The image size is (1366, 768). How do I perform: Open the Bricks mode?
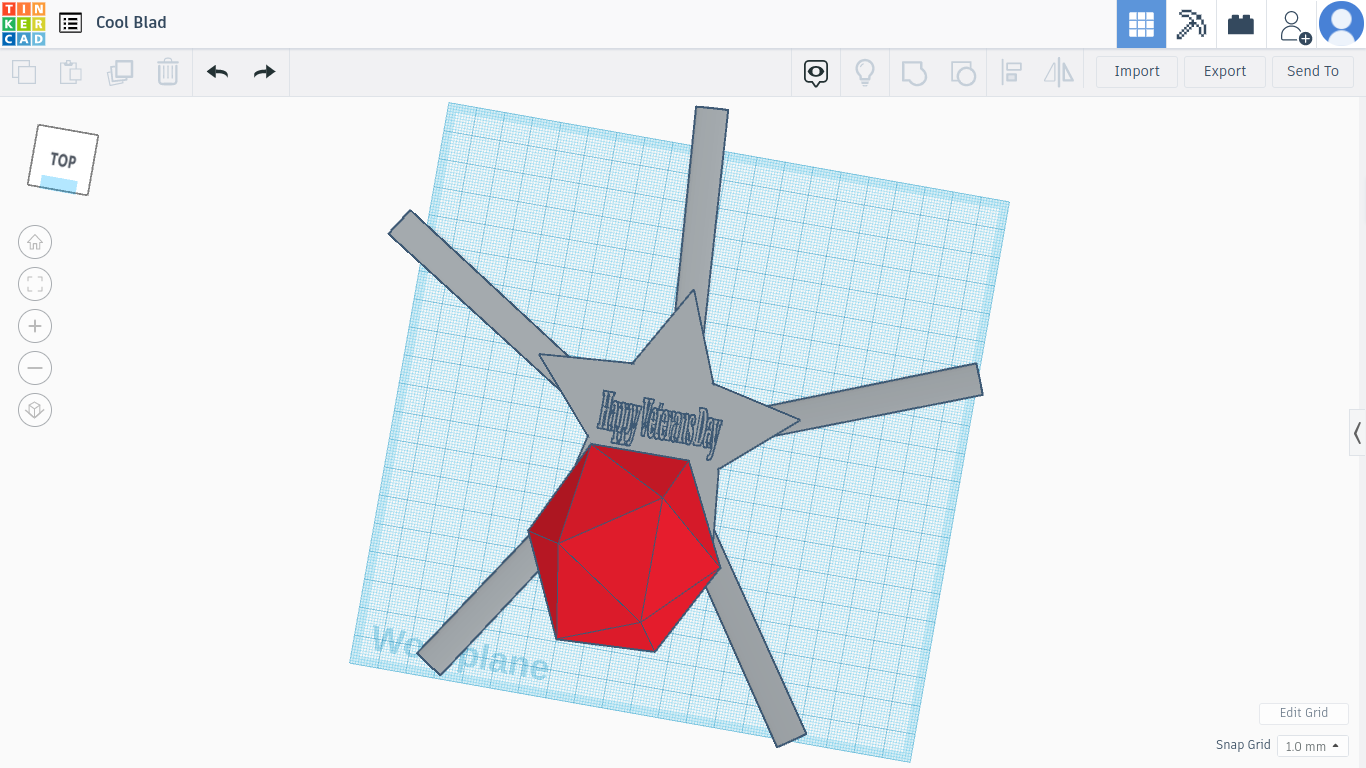(x=1241, y=24)
